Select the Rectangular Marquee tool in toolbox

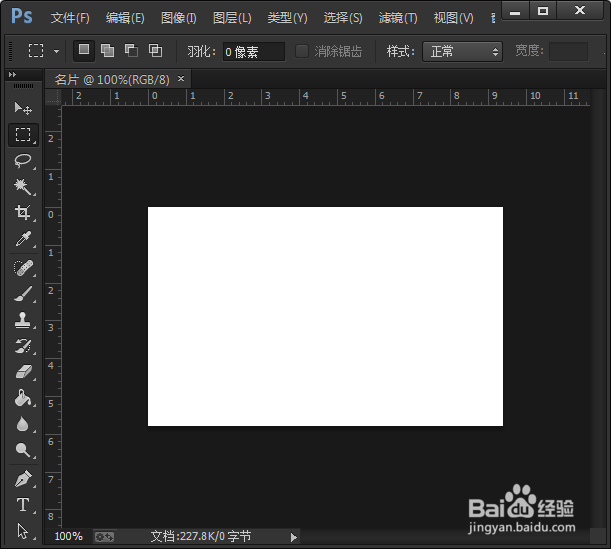coord(23,134)
